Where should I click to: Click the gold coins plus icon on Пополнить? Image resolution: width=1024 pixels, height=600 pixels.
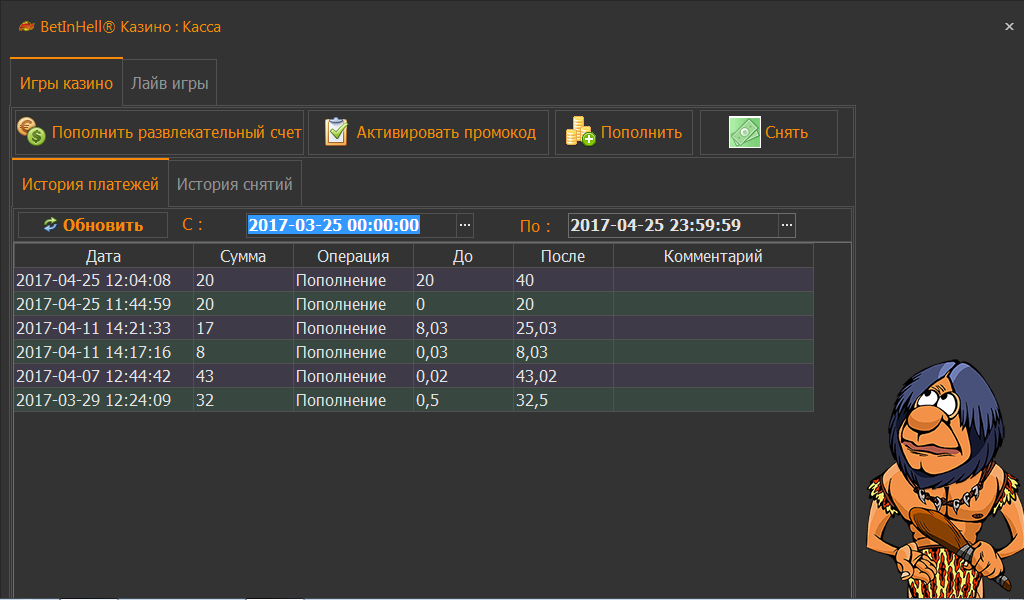(x=580, y=131)
